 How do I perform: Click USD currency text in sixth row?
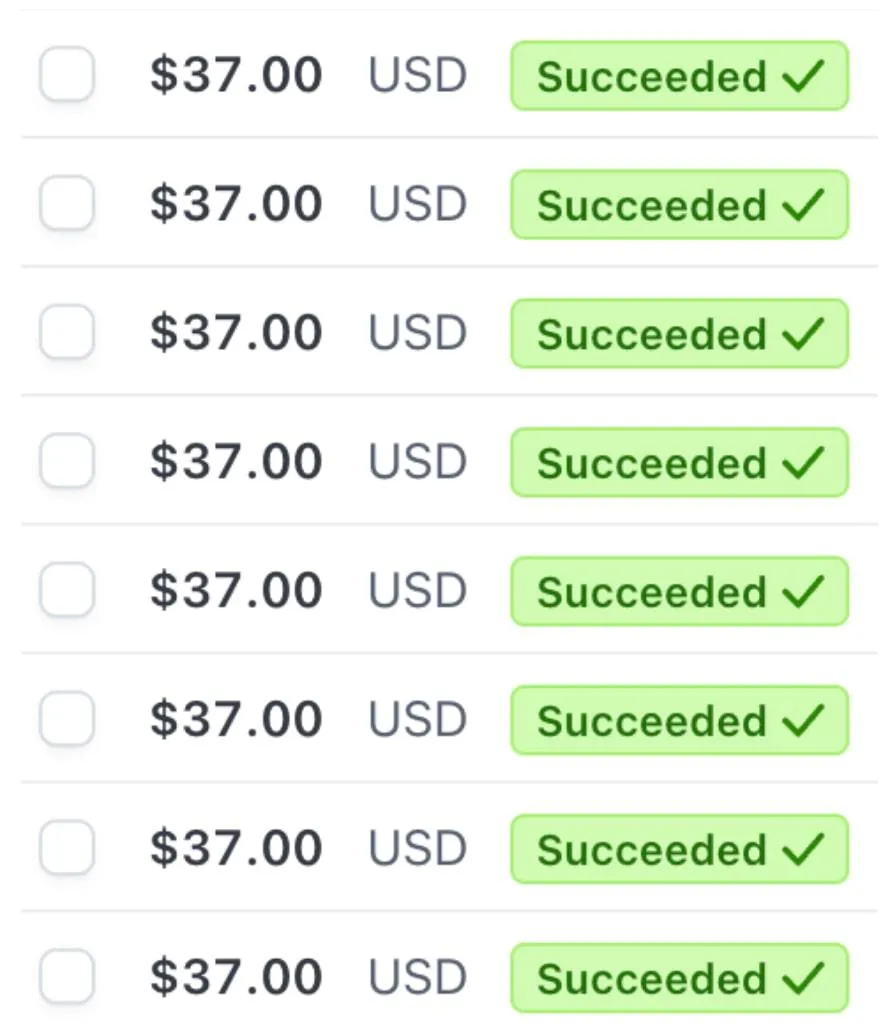tap(418, 720)
